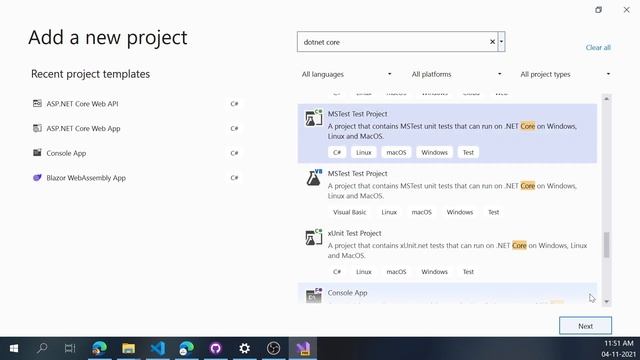
Task: Open Settings gear on the taskbar
Action: (x=244, y=348)
